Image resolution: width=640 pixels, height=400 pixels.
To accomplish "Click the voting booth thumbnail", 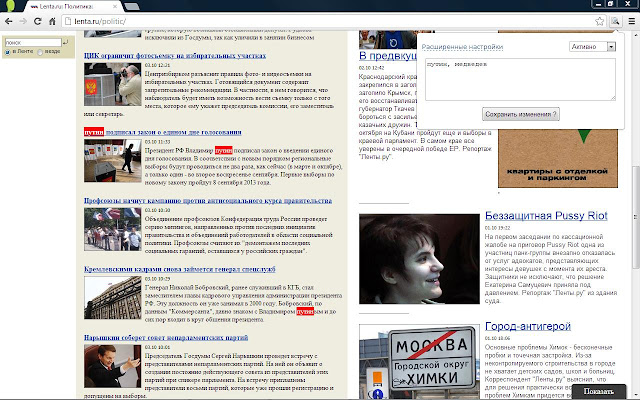I will [x=113, y=161].
